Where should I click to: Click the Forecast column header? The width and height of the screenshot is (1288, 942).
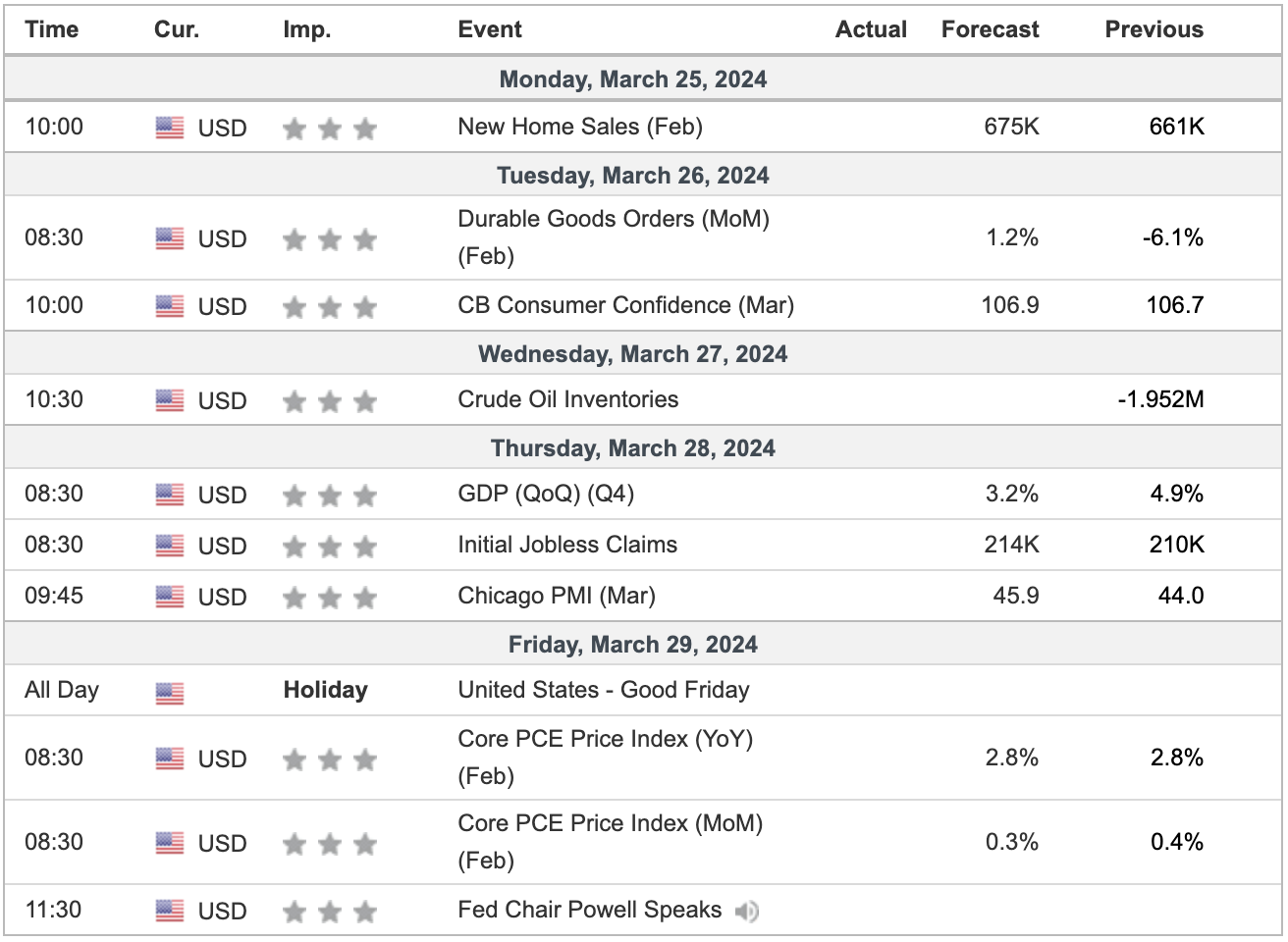[x=990, y=29]
